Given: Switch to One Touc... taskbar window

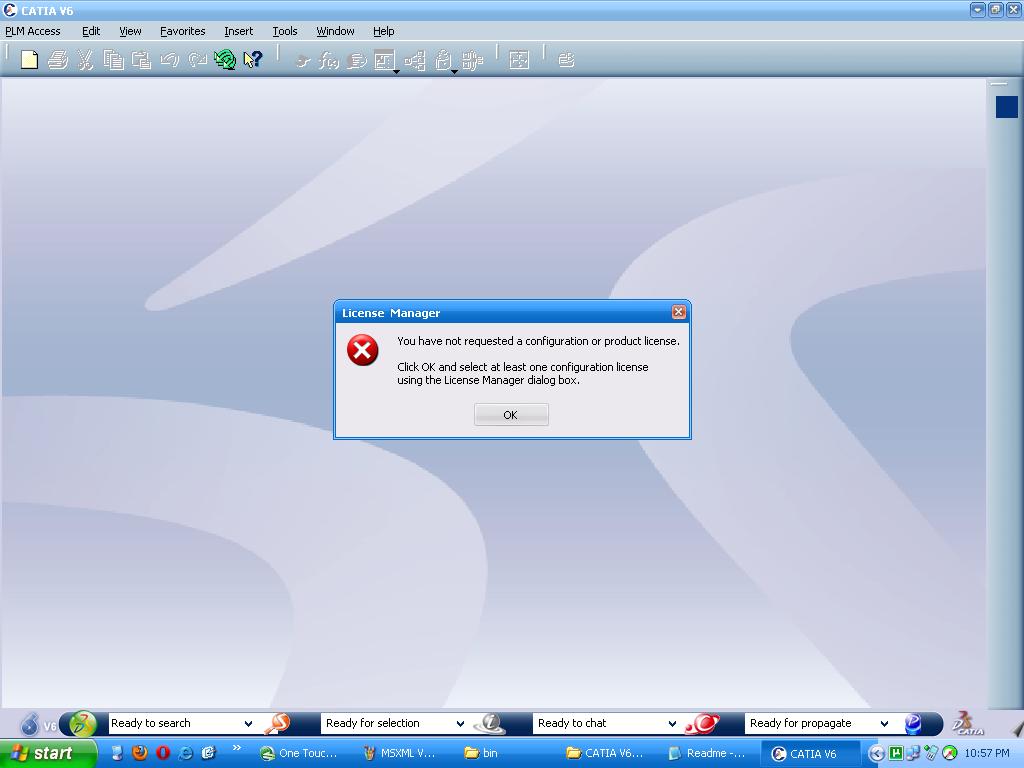Looking at the screenshot, I should coord(299,753).
